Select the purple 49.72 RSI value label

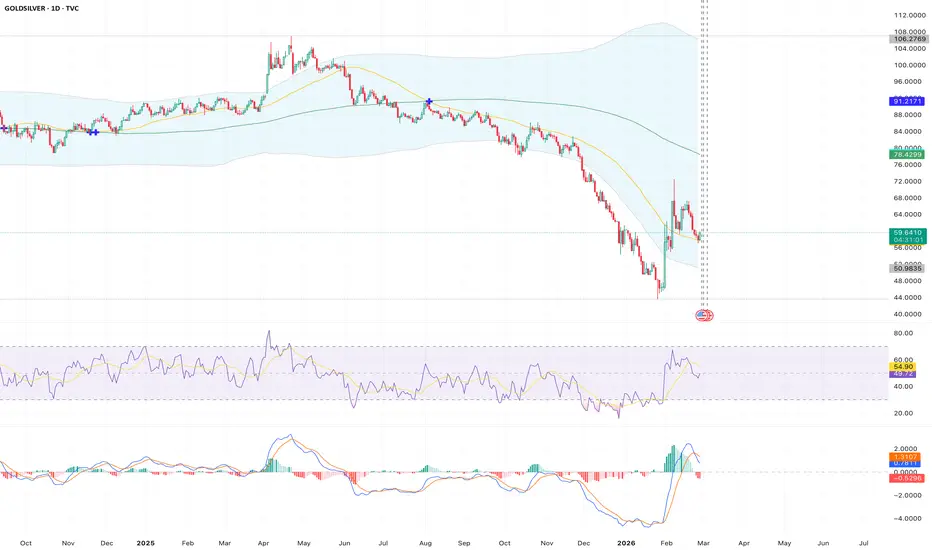[902, 374]
